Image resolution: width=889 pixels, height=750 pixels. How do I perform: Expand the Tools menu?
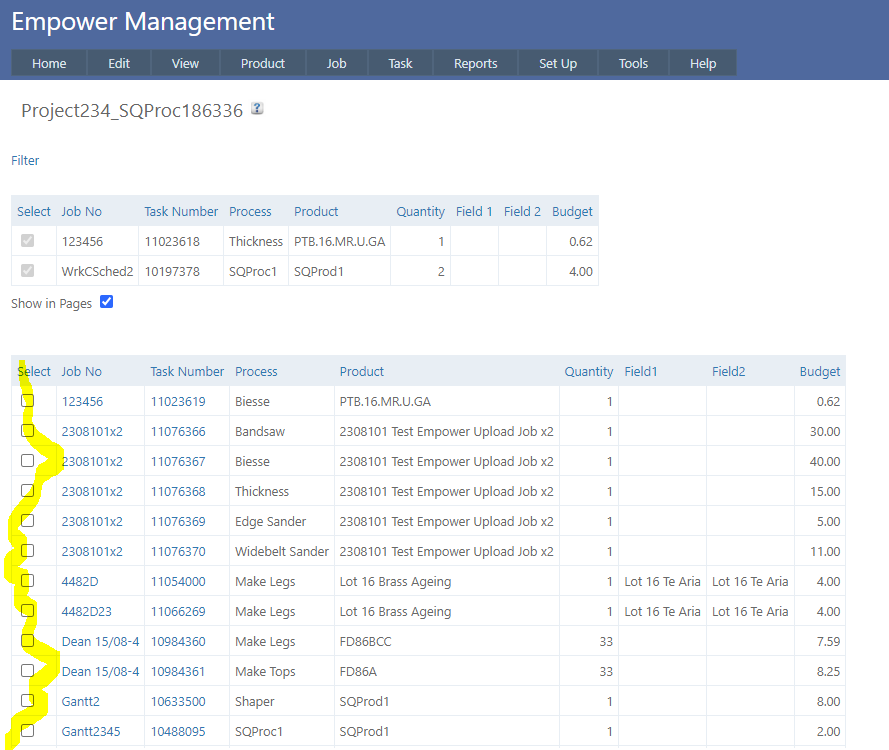point(633,63)
